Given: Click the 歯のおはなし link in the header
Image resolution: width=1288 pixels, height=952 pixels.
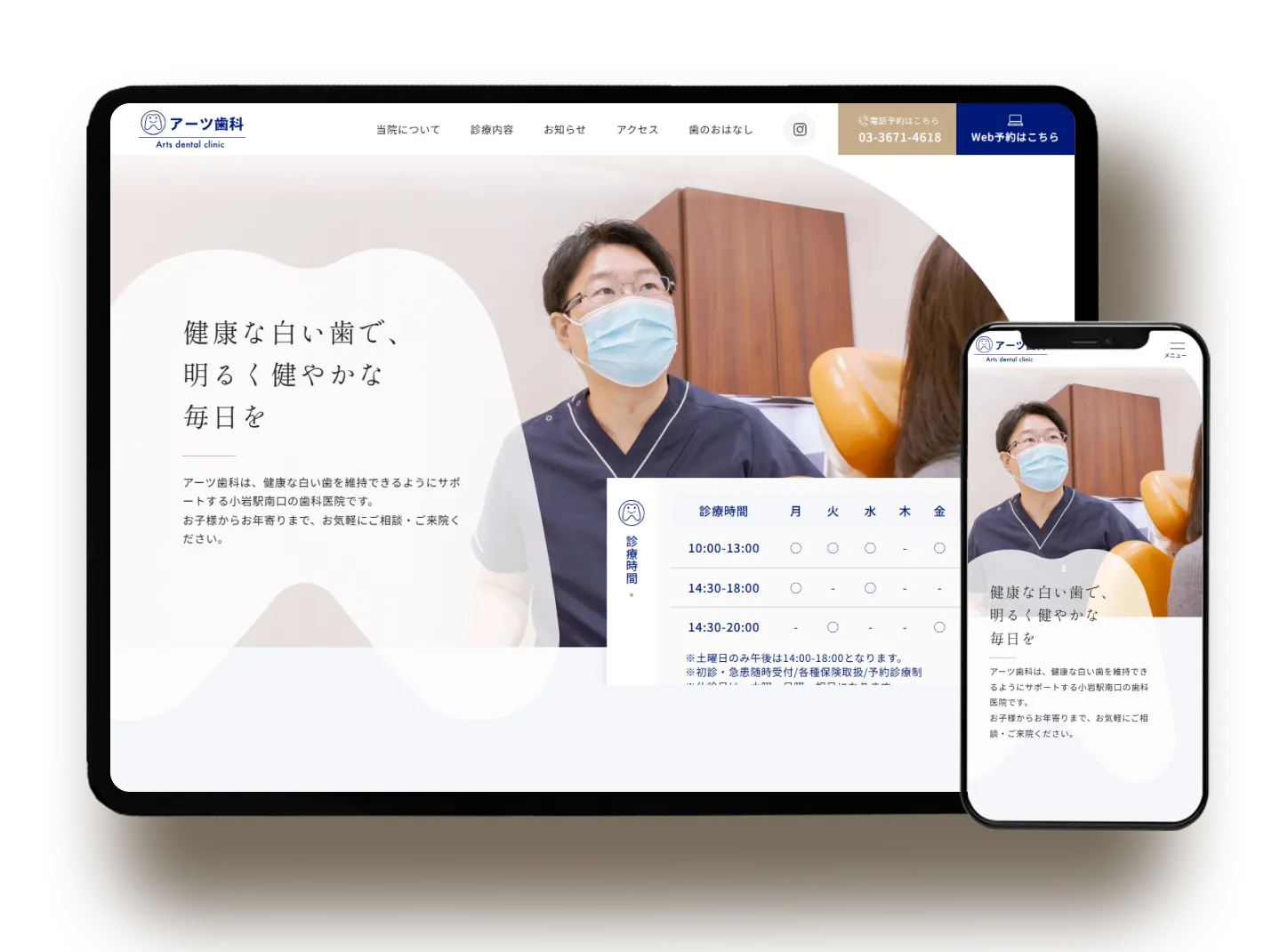Looking at the screenshot, I should click(x=720, y=129).
